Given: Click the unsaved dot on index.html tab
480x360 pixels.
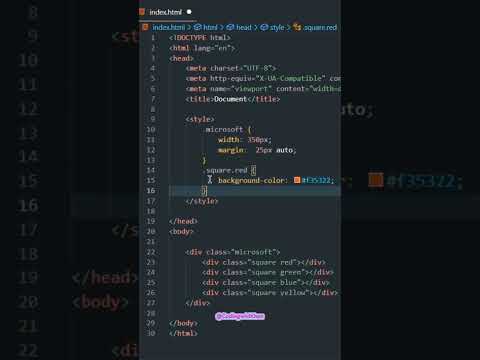Looking at the screenshot, I should (189, 12).
